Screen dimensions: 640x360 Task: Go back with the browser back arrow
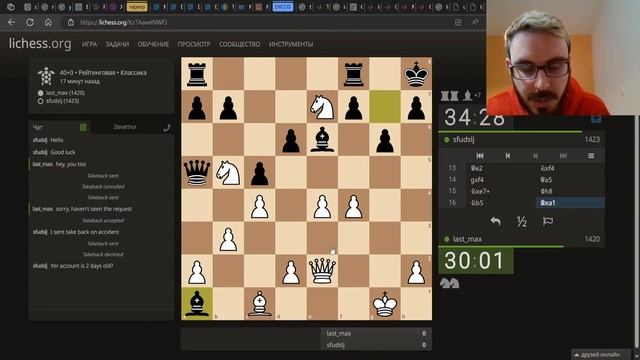[11, 22]
